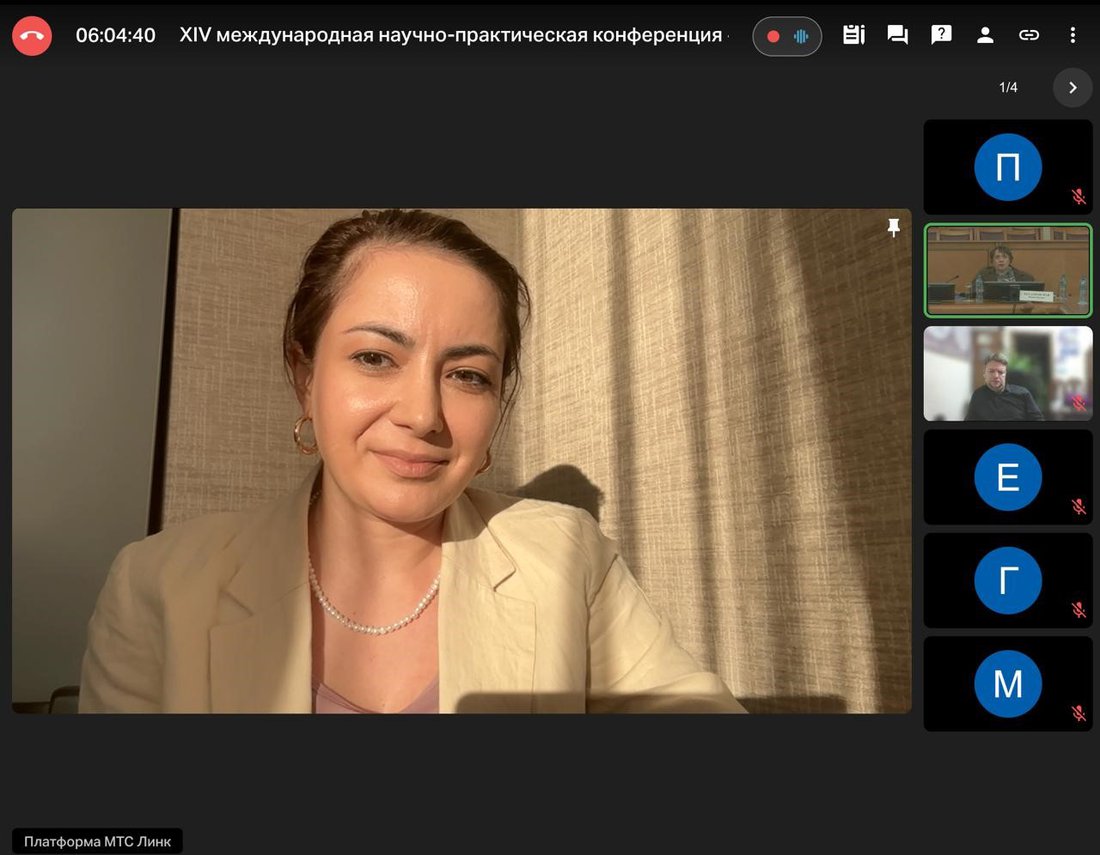Open the questions panel icon
This screenshot has height=855, width=1100.
941,35
